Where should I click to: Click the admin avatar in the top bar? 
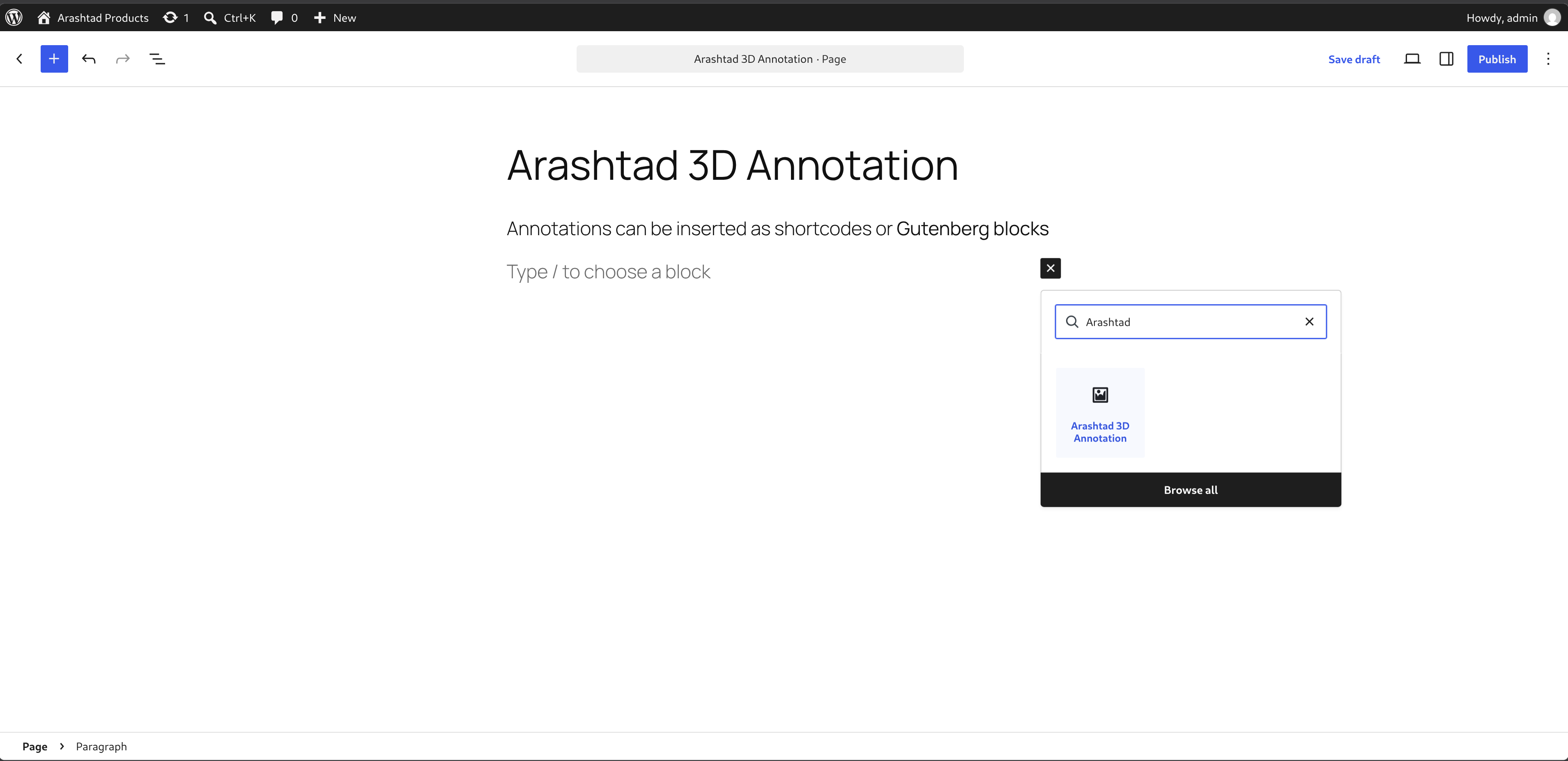pyautogui.click(x=1552, y=18)
